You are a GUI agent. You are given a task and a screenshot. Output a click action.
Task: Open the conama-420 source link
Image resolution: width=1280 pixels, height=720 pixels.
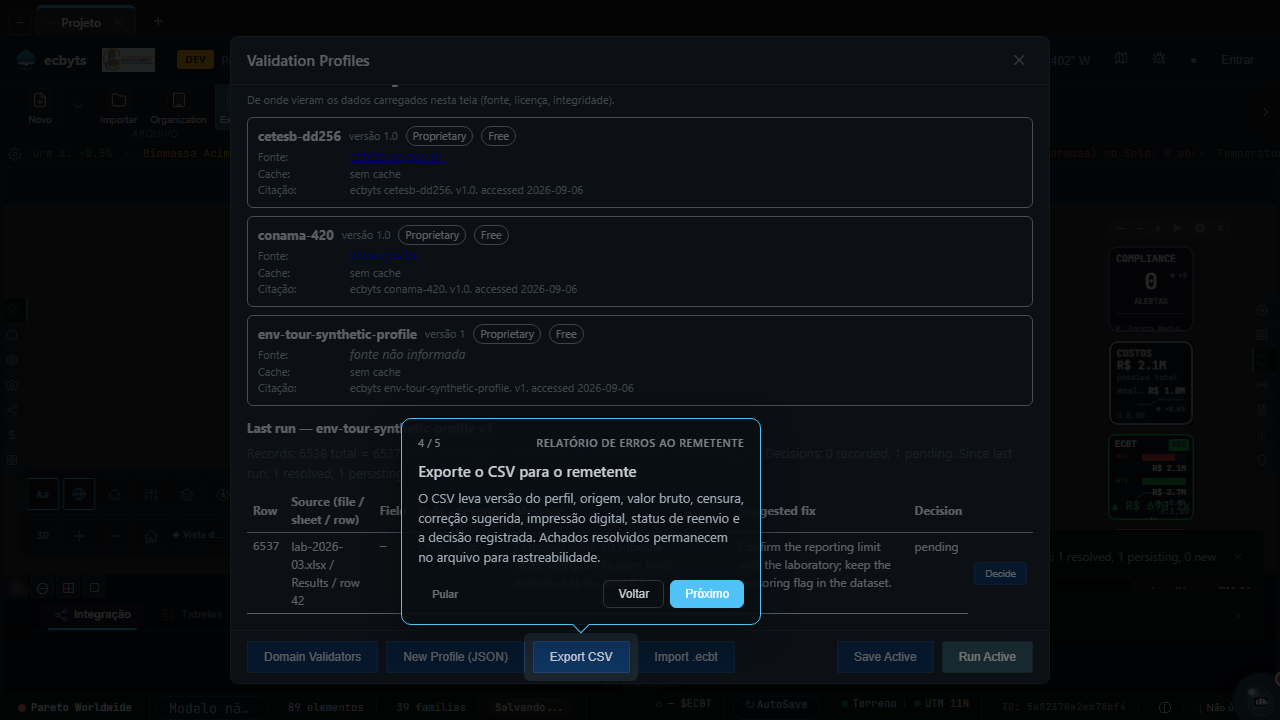pos(383,256)
